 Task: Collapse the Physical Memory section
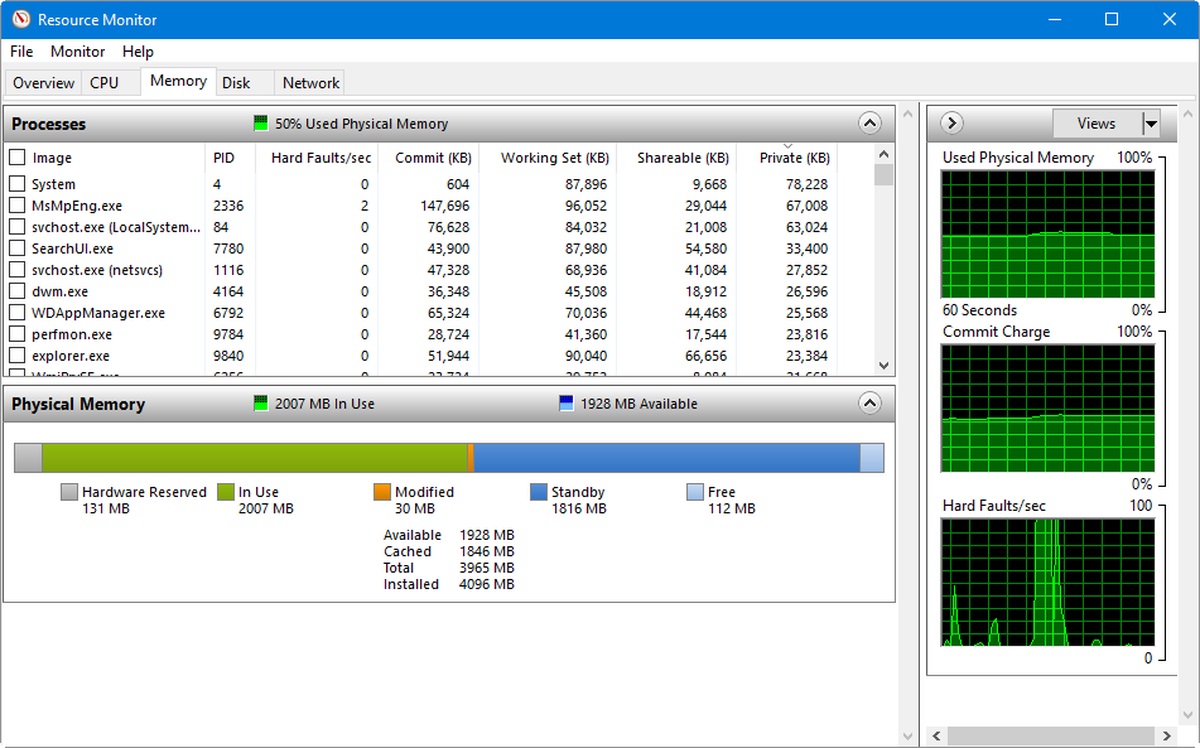tap(870, 404)
